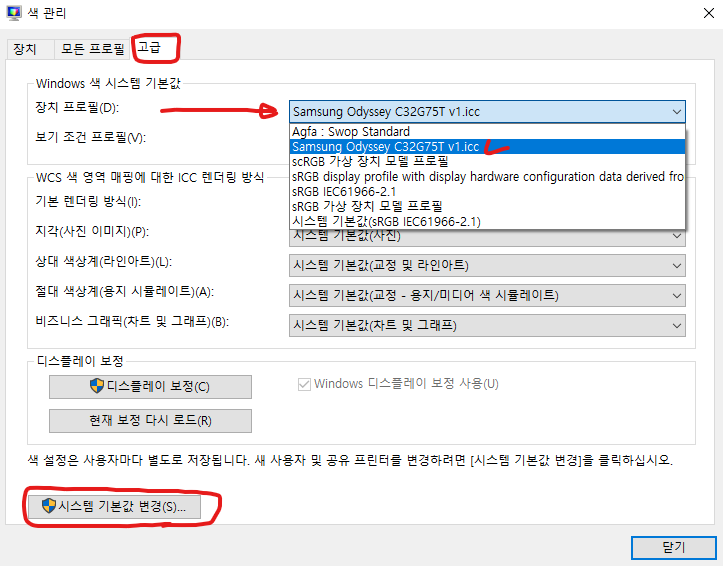This screenshot has width=723, height=566.
Task: Close the 색 관리 window
Action: 709,13
